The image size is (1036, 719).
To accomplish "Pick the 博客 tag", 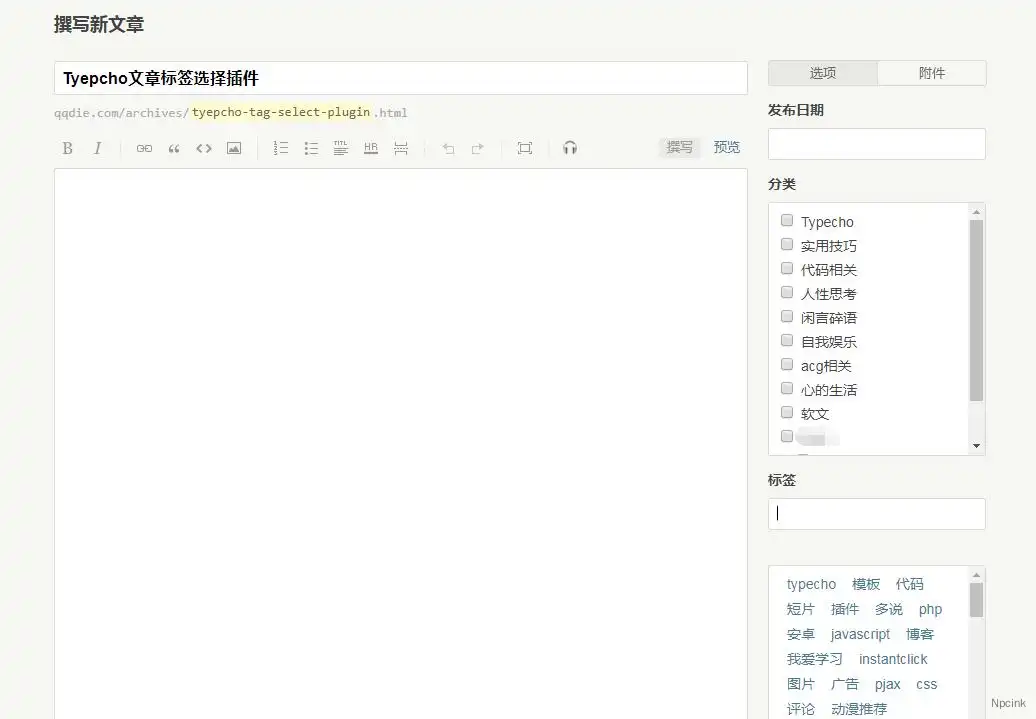I will pos(920,634).
